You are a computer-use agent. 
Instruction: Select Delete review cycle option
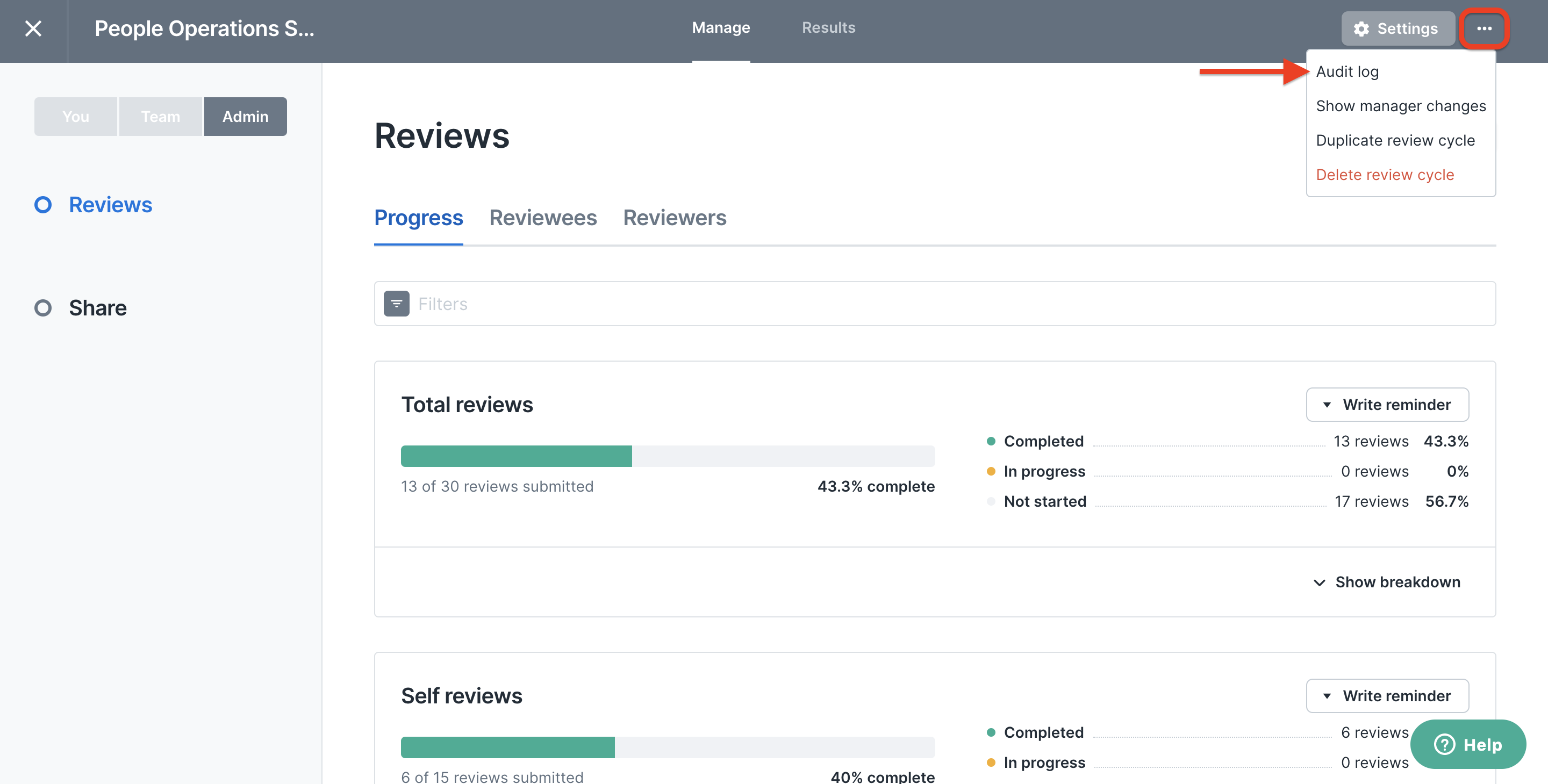coord(1385,173)
